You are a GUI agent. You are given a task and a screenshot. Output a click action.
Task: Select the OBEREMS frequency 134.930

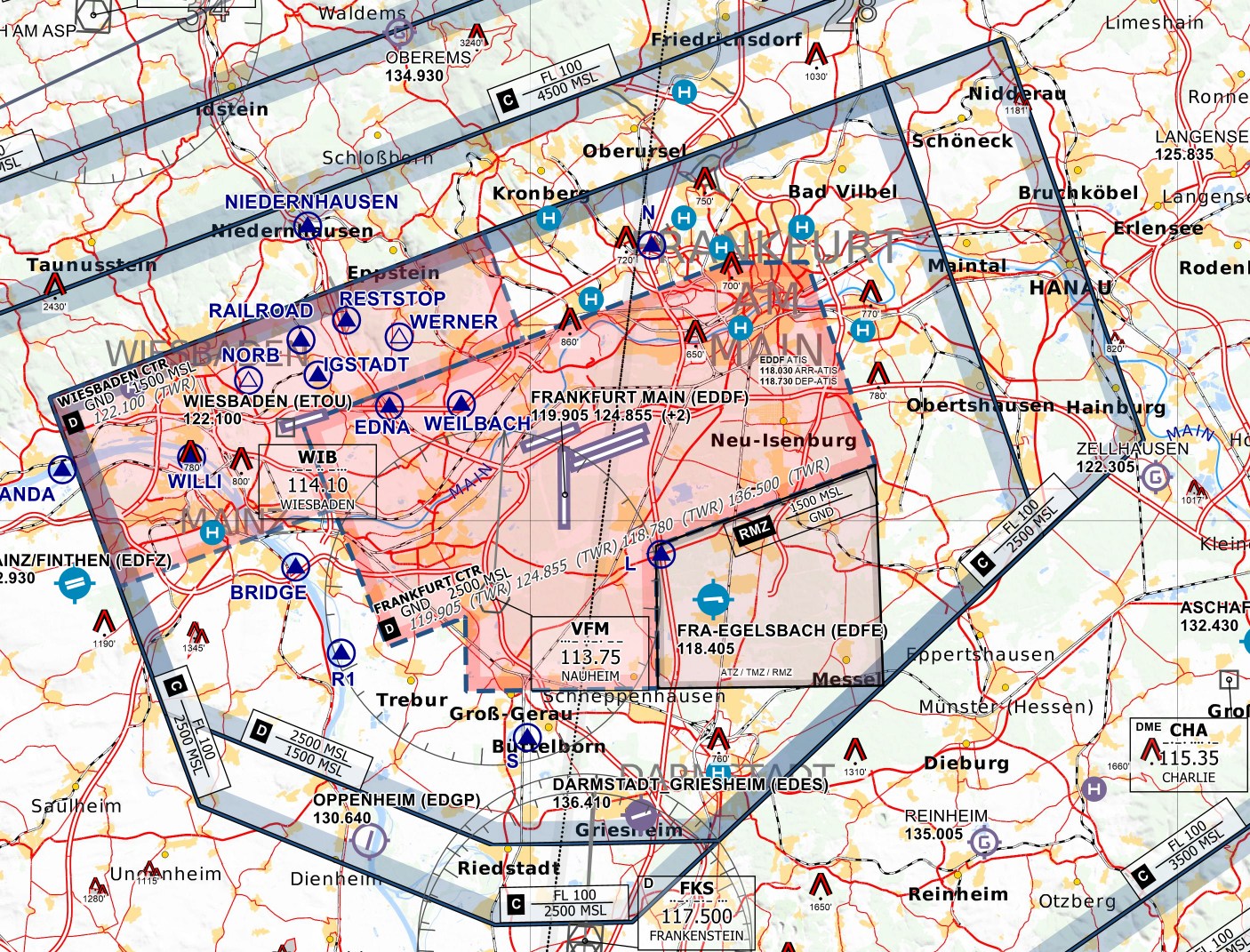point(414,76)
